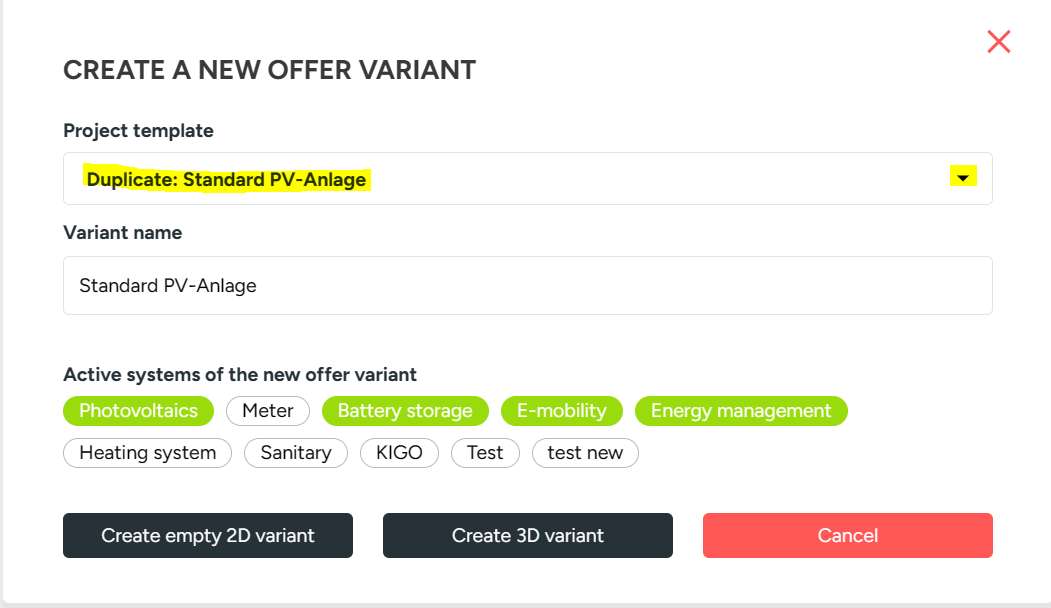Image resolution: width=1051 pixels, height=608 pixels.
Task: Click the 'Variant name' field label
Action: (x=122, y=233)
